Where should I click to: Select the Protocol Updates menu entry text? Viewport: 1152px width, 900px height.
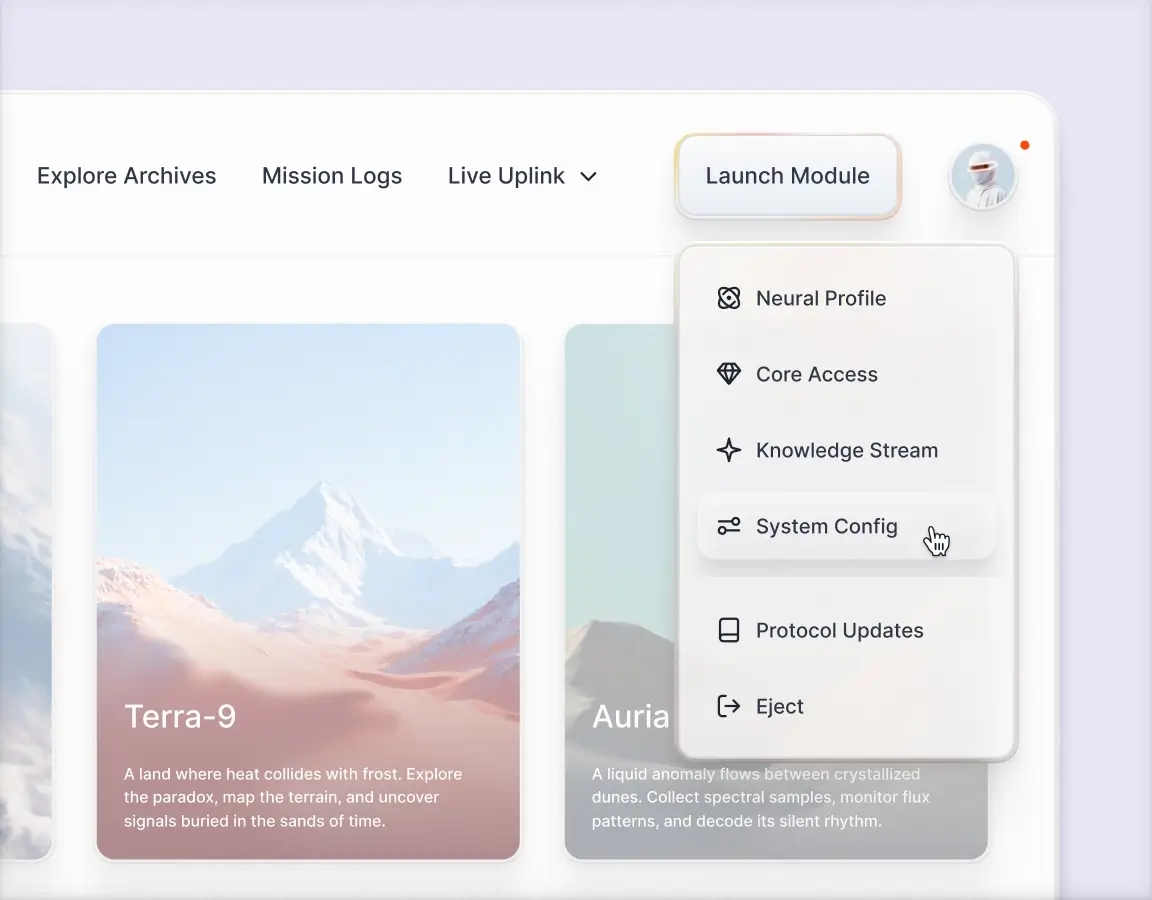[839, 630]
